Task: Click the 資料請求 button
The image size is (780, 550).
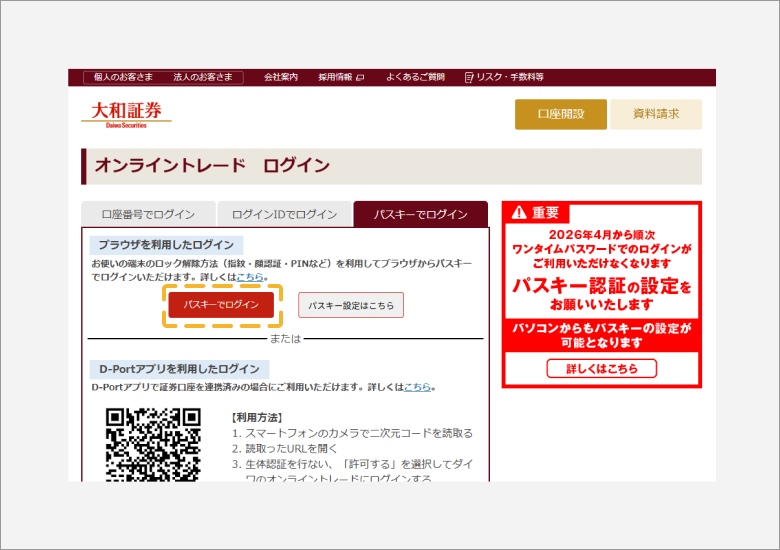Action: [656, 114]
